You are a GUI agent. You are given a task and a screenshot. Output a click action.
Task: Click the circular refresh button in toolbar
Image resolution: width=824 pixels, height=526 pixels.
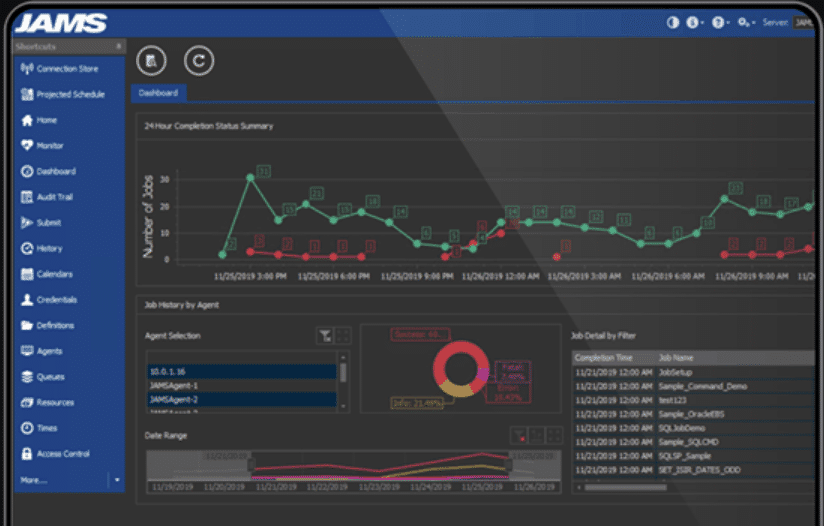[x=200, y=61]
